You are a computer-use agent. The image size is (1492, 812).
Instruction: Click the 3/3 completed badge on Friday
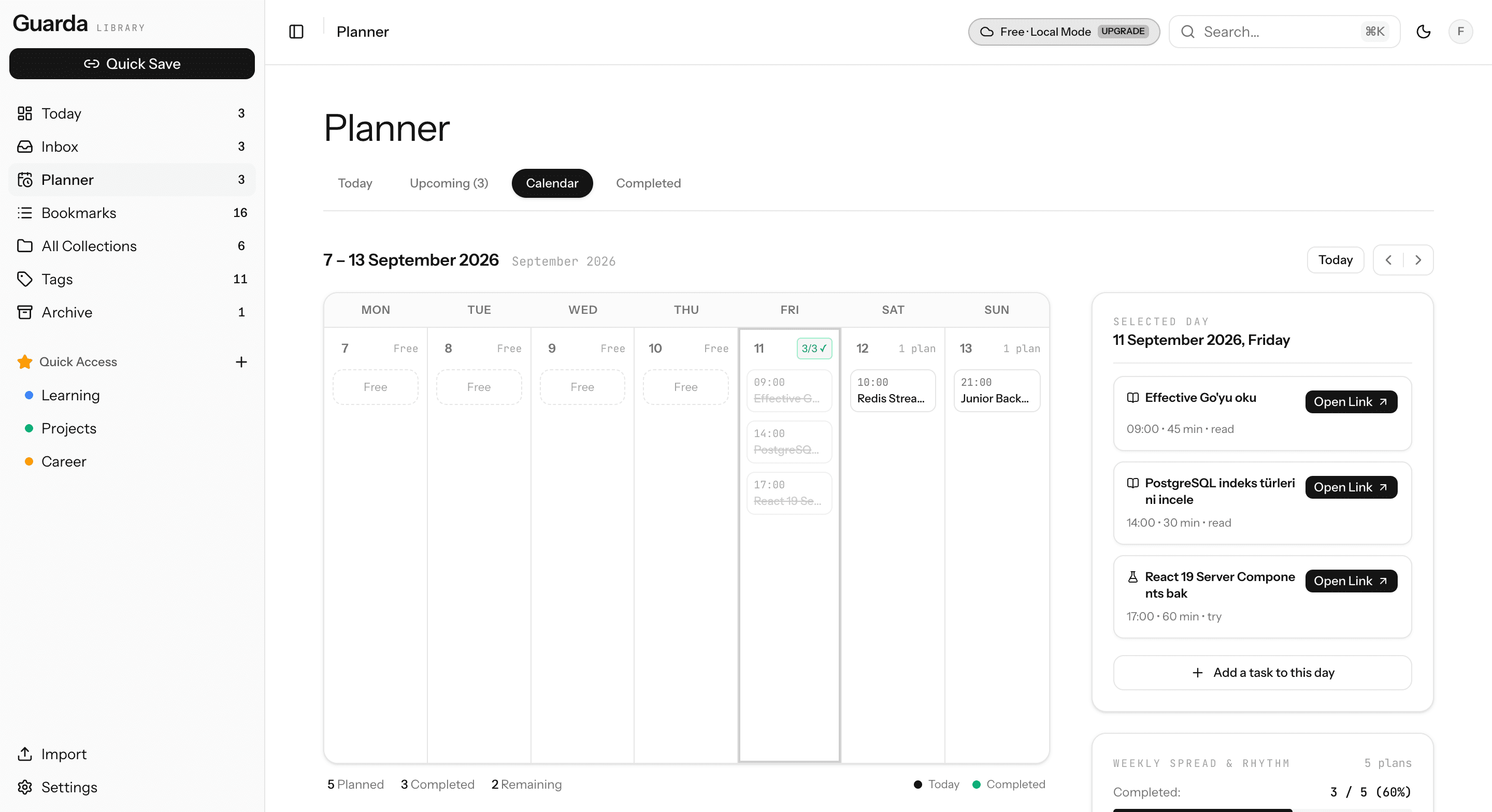point(814,349)
